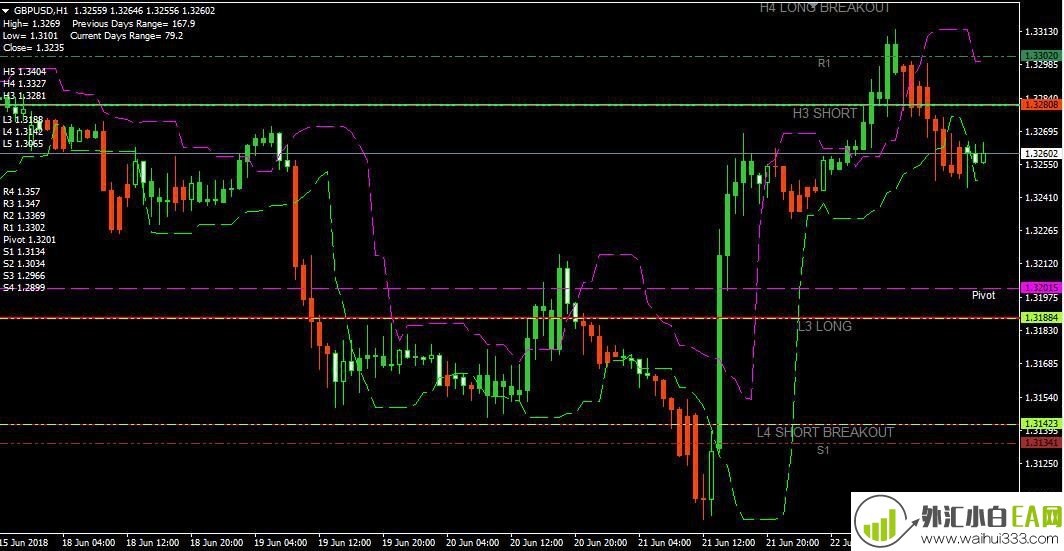Click the 'R3 1.347' resistance entry
Image resolution: width=1064 pixels, height=551 pixels.
coord(22,204)
